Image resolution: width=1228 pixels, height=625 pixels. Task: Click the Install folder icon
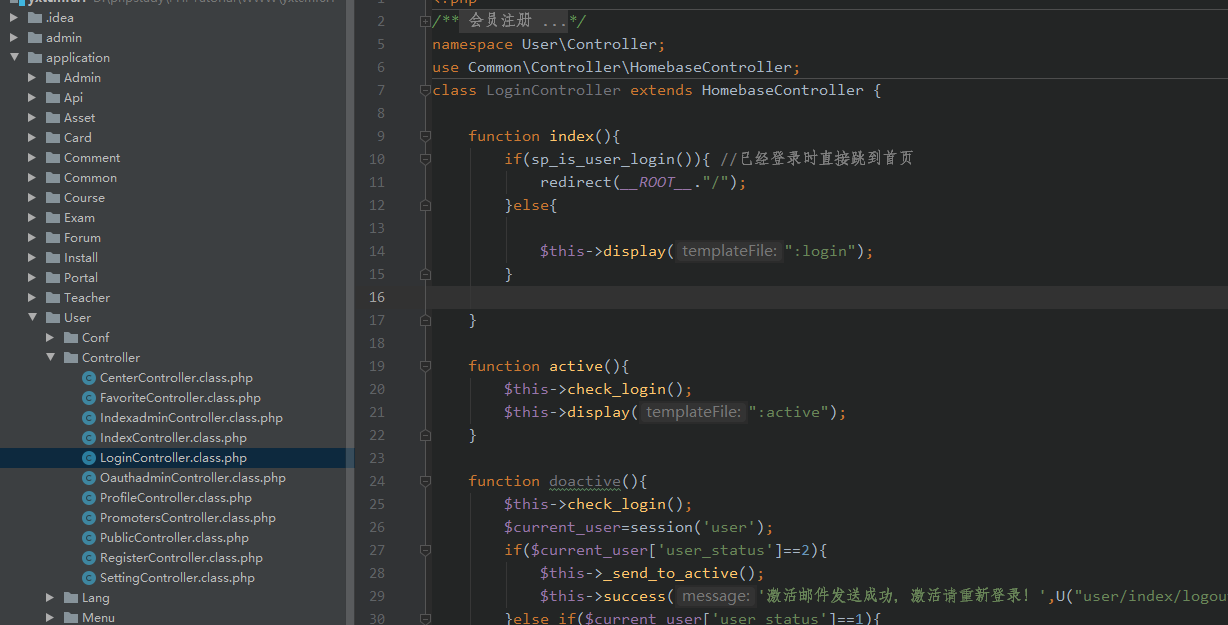[53, 258]
